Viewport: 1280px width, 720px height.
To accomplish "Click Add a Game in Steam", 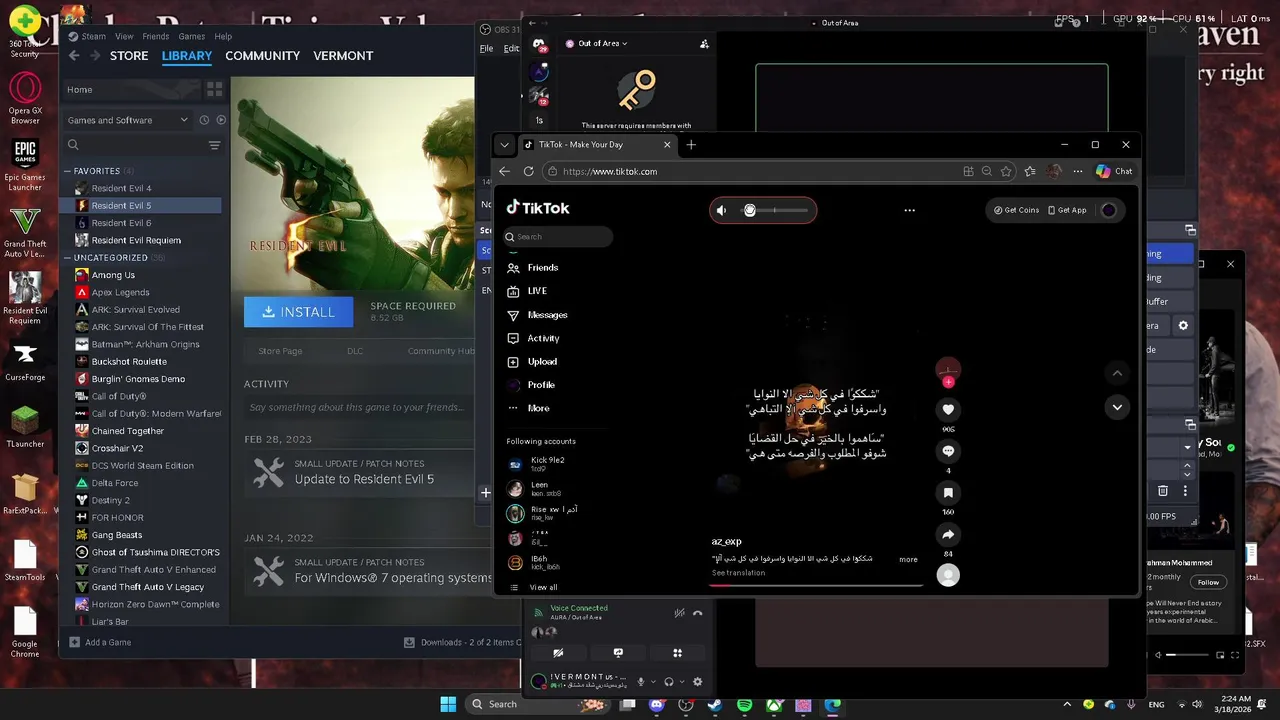I will point(100,642).
